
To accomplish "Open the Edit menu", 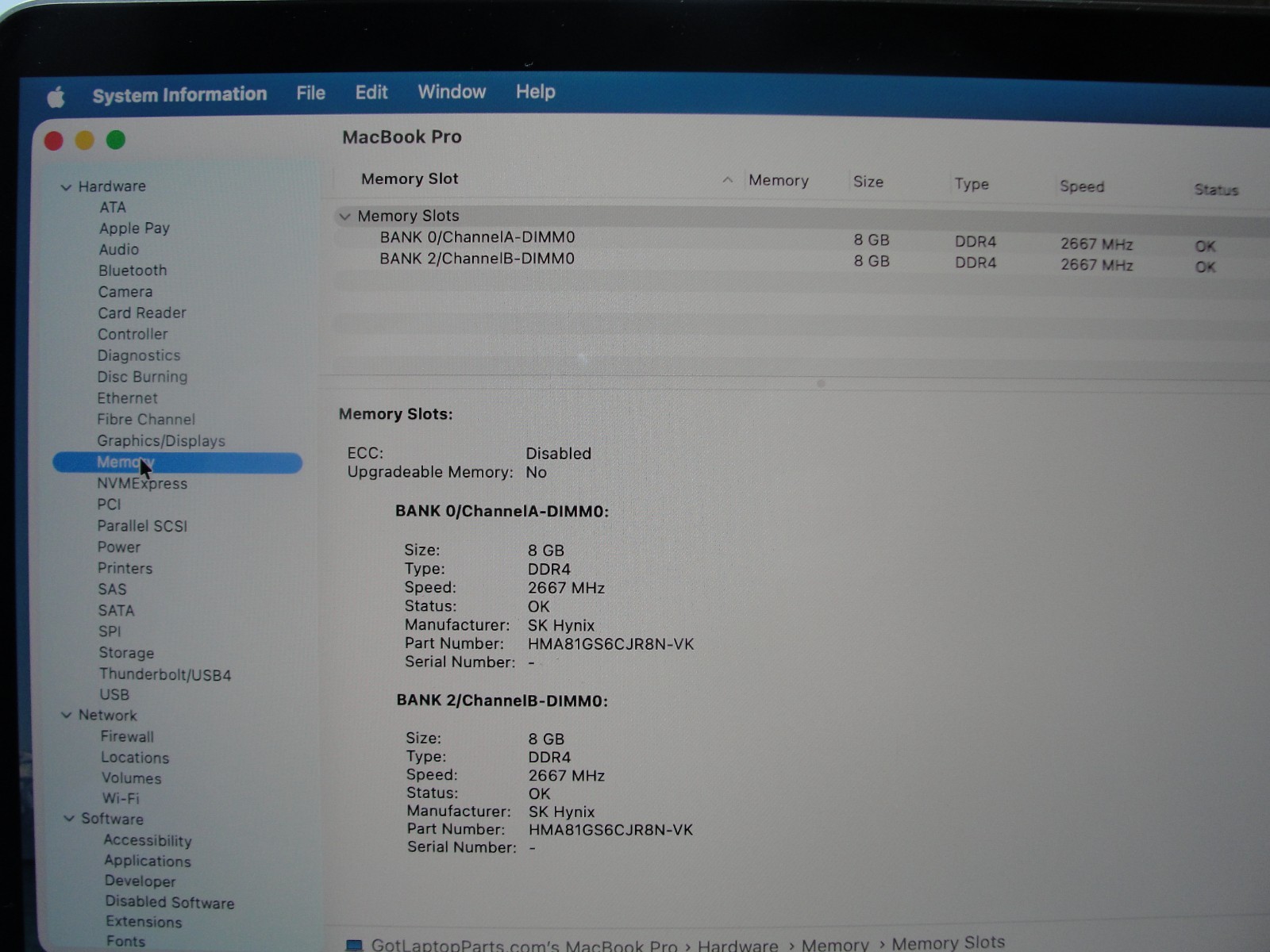I will [371, 92].
